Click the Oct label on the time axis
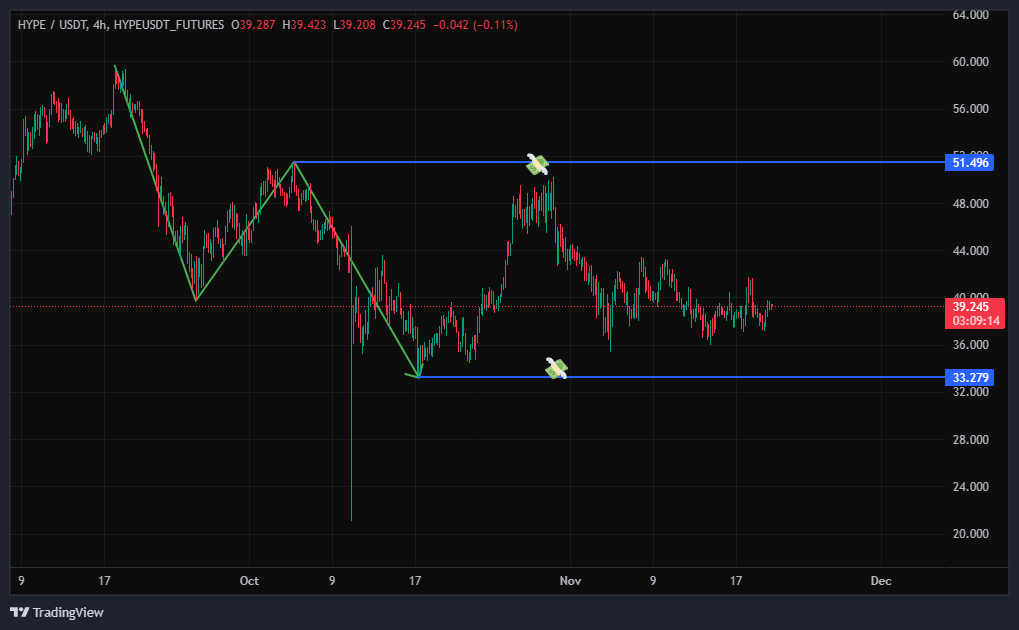Image resolution: width=1019 pixels, height=630 pixels. tap(249, 581)
